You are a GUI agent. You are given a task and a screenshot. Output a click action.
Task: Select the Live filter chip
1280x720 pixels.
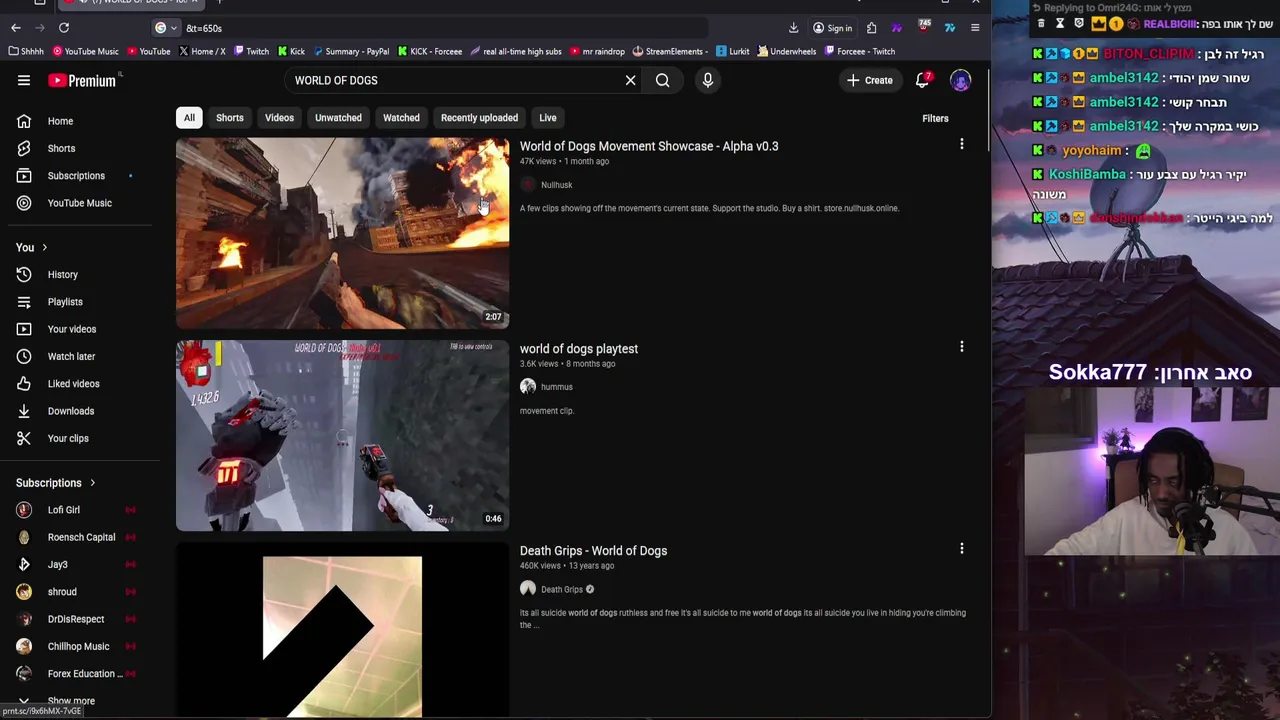(548, 118)
